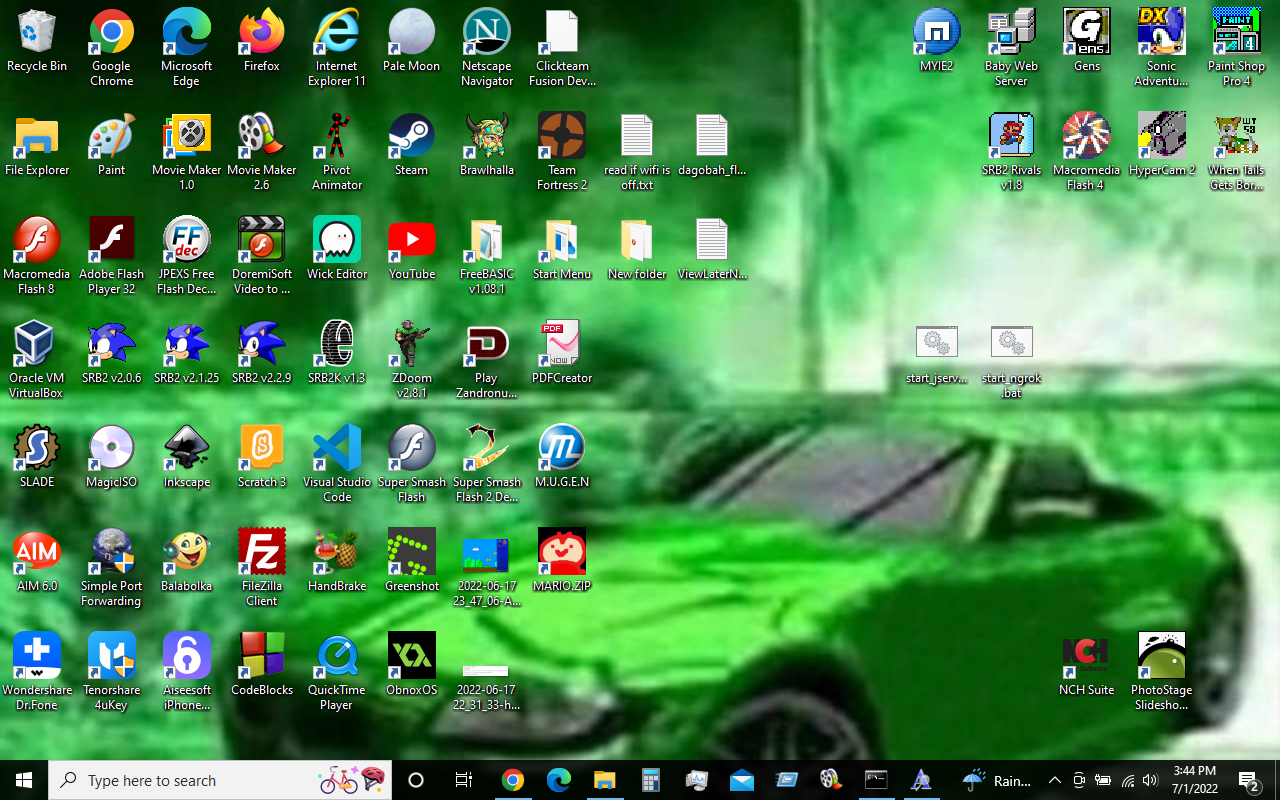Open CodeBlocks shortcut
The width and height of the screenshot is (1280, 800).
(262, 664)
